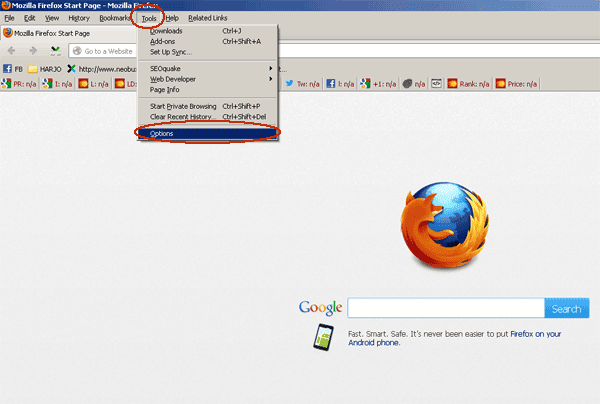
Task: Click the blue Search button
Action: (x=567, y=308)
